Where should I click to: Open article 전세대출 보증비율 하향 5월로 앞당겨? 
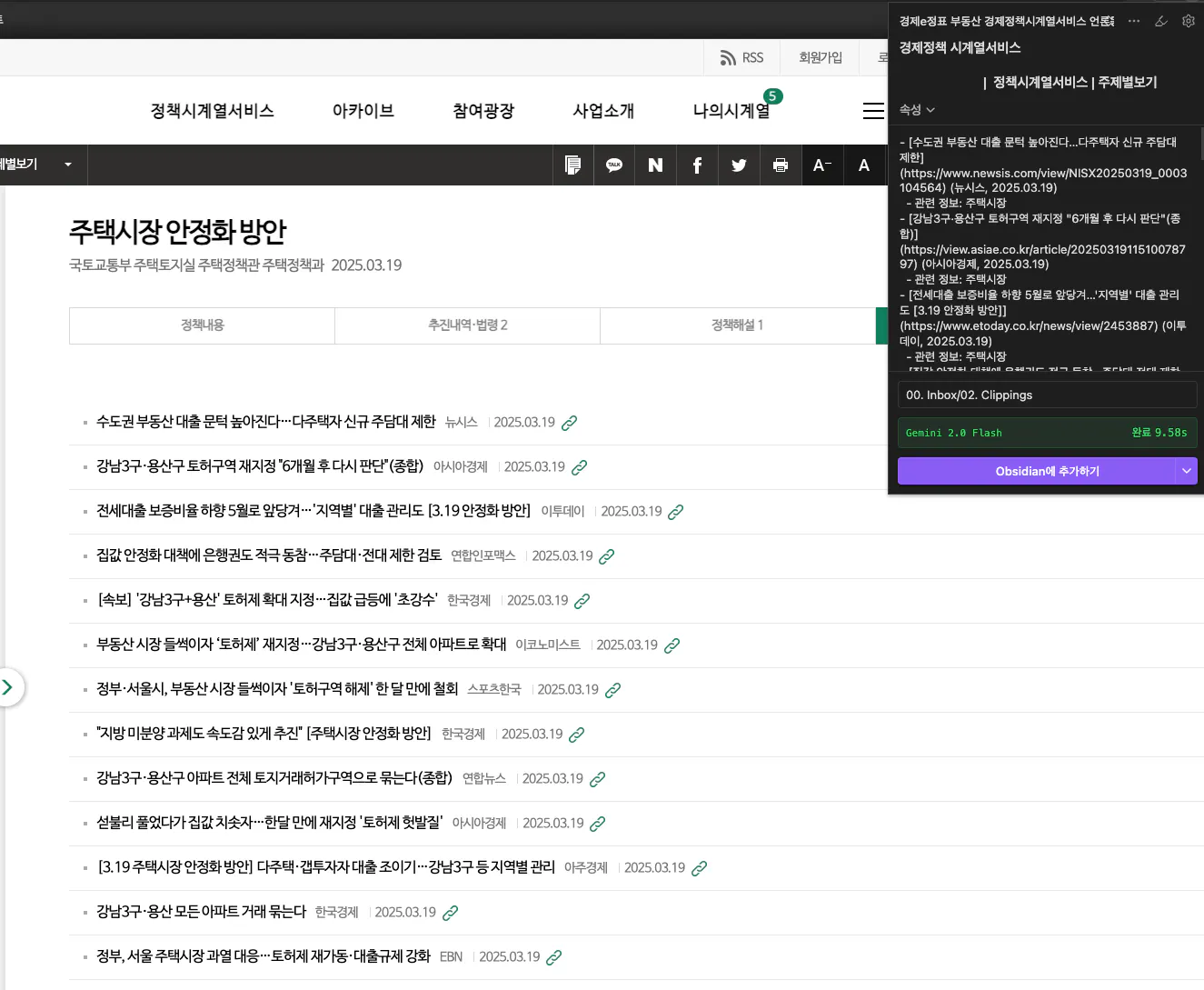point(313,511)
